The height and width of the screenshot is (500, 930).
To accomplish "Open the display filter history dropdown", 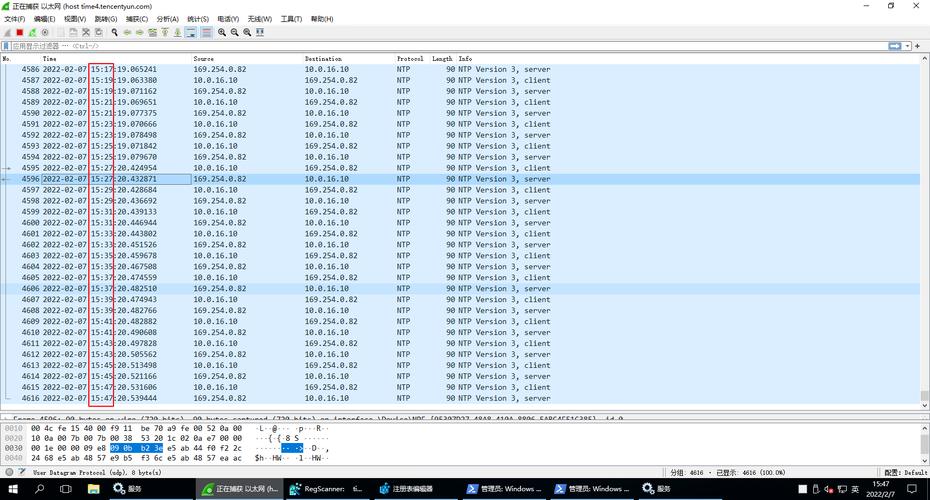I will [x=907, y=46].
